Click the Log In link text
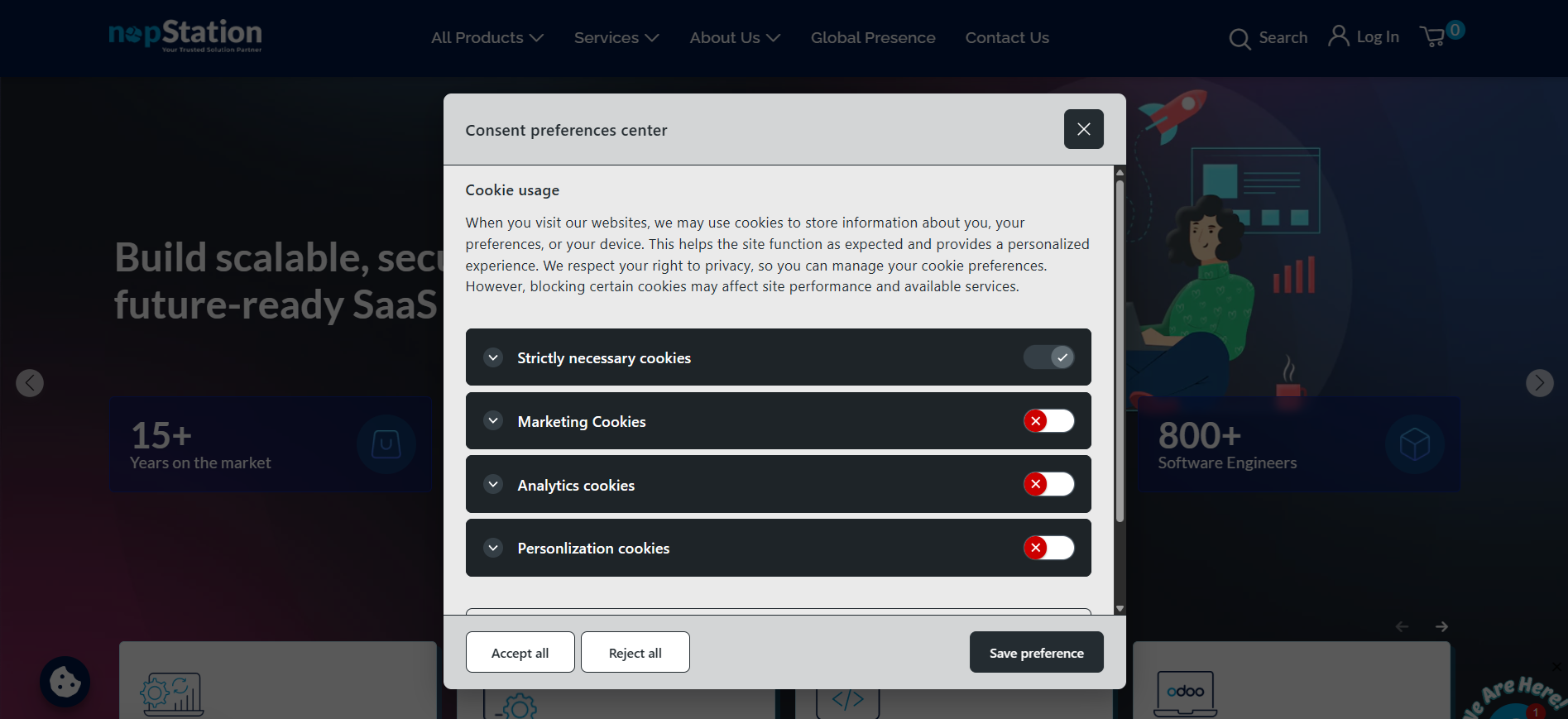The height and width of the screenshot is (719, 1568). pos(1378,37)
